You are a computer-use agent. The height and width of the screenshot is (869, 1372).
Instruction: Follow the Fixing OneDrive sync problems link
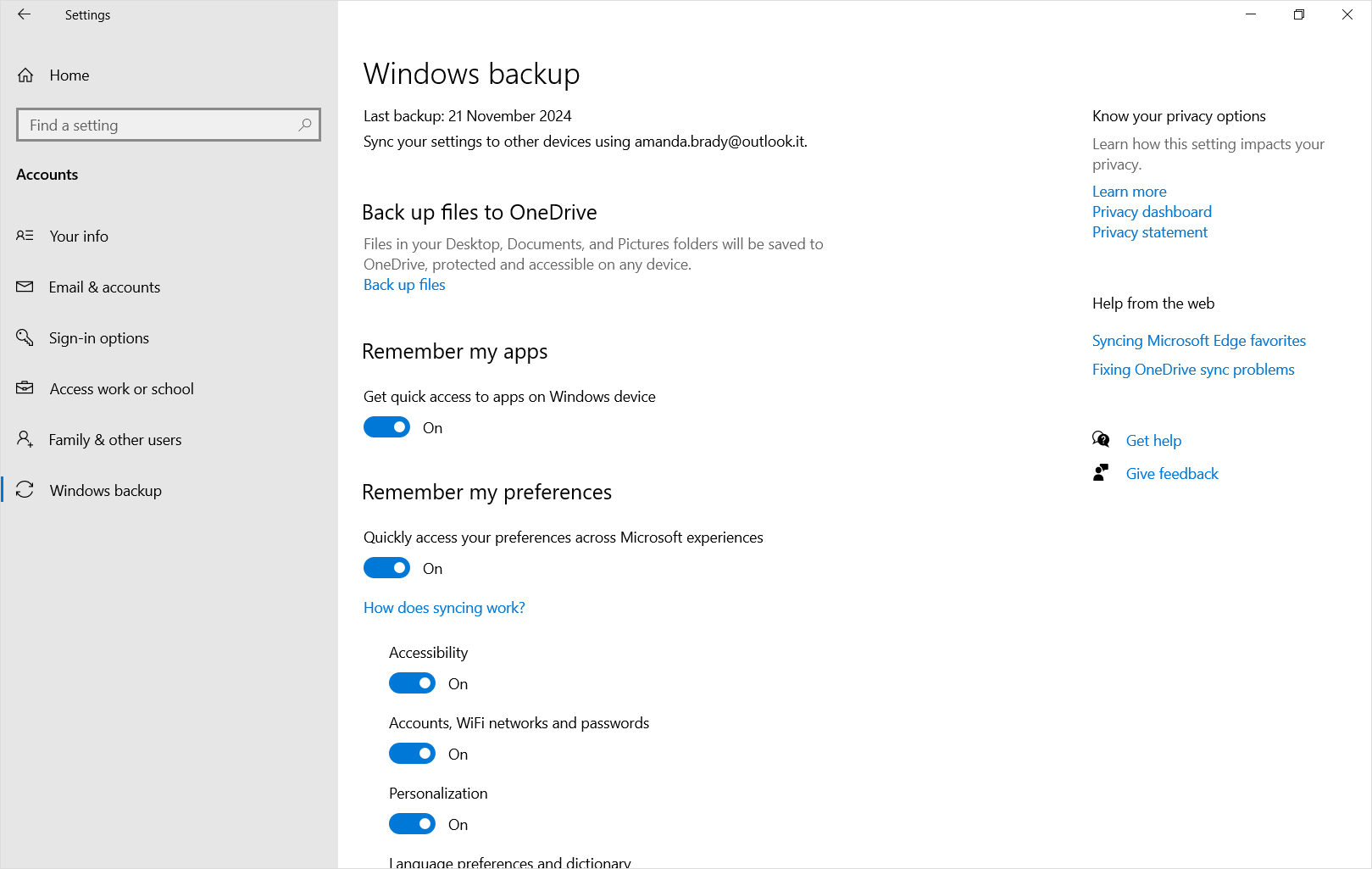click(1193, 369)
